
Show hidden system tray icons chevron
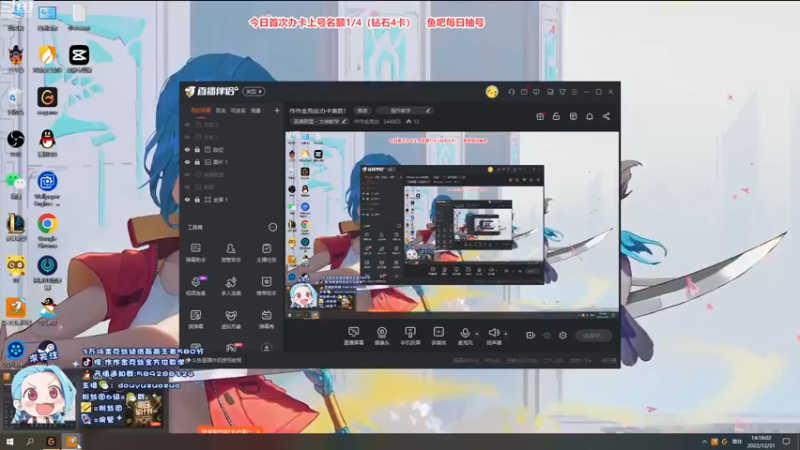tap(704, 442)
